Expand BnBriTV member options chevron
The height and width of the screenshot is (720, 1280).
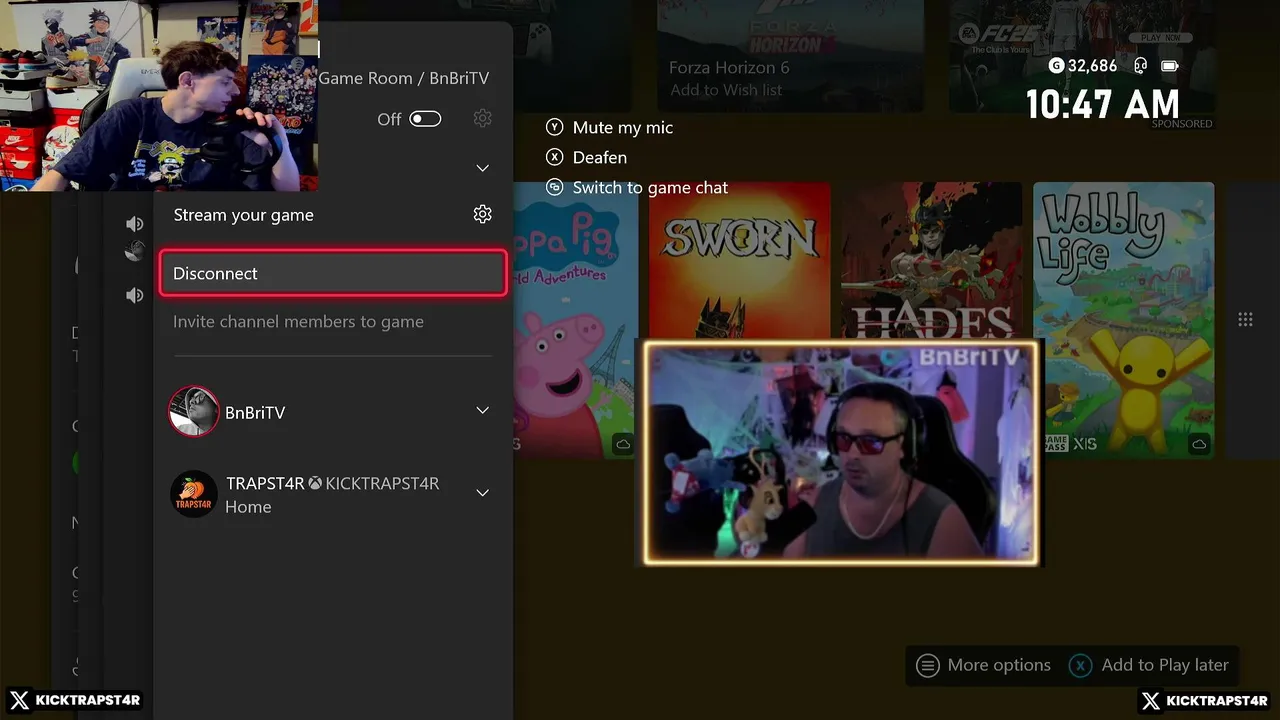click(x=482, y=411)
